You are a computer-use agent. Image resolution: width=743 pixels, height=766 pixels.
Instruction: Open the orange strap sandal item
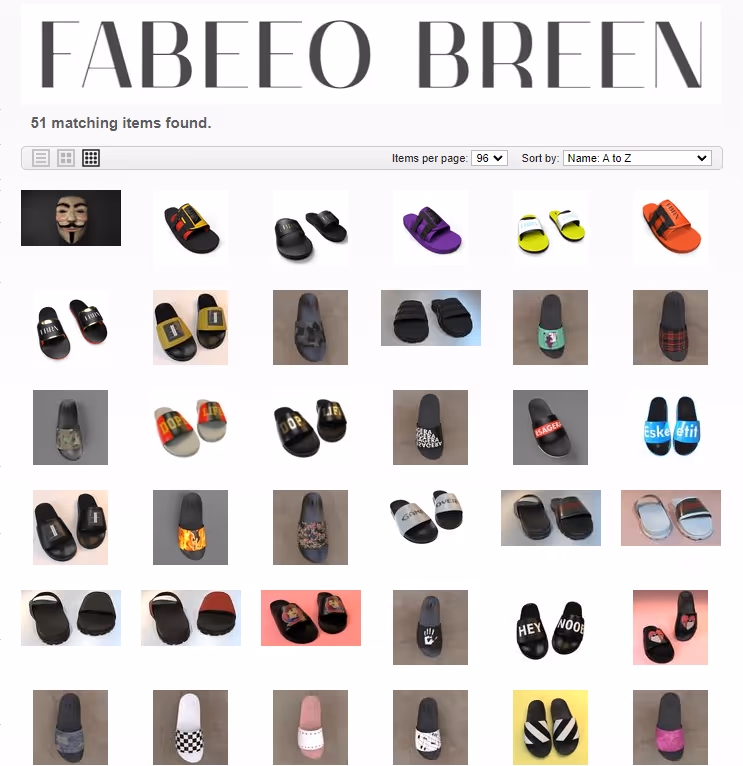670,228
